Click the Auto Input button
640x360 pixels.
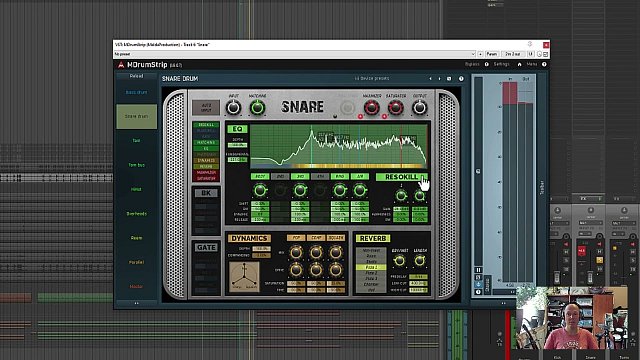pyautogui.click(x=206, y=108)
